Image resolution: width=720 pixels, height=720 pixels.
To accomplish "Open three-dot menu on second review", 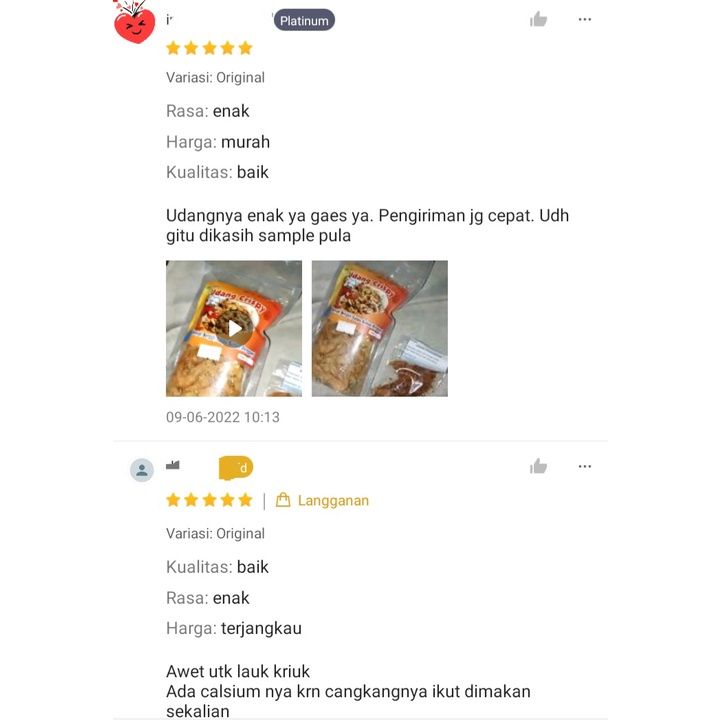I will [x=585, y=466].
